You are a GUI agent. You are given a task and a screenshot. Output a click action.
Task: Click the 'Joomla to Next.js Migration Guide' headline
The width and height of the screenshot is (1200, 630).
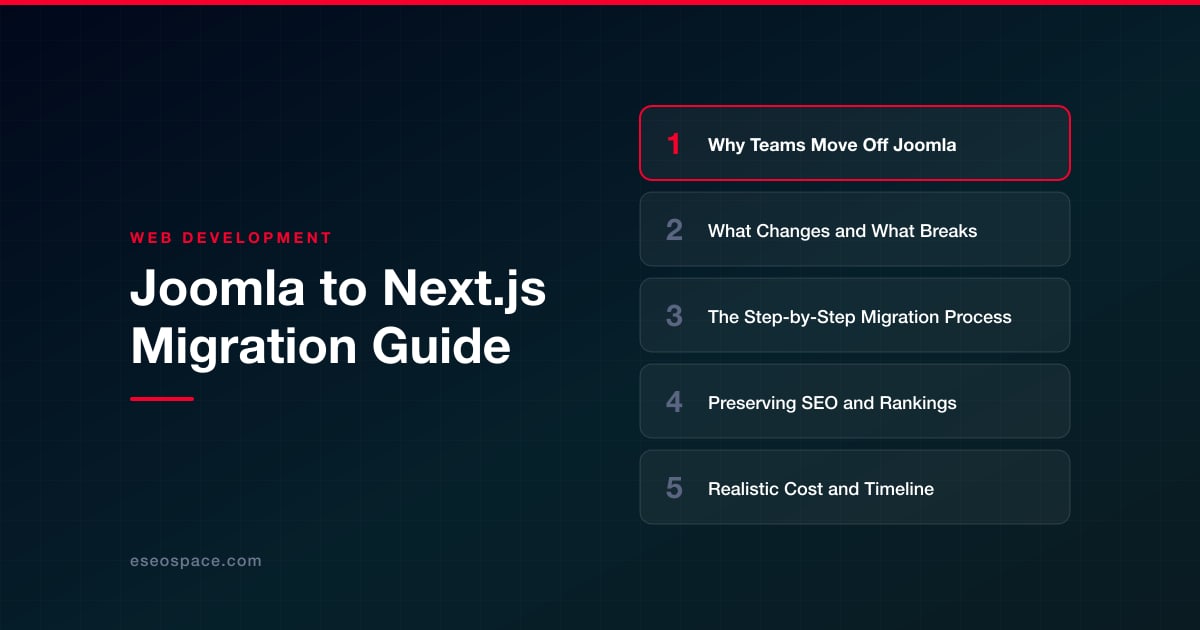[x=338, y=318]
